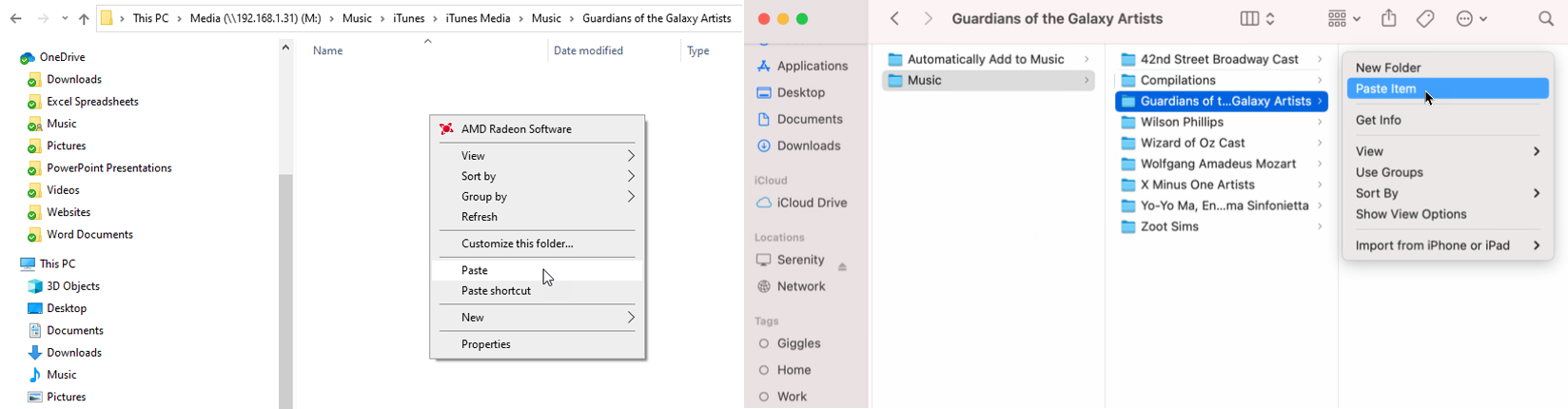Eject Serenity from Finder sidebar
This screenshot has width=1568, height=409.
(842, 265)
